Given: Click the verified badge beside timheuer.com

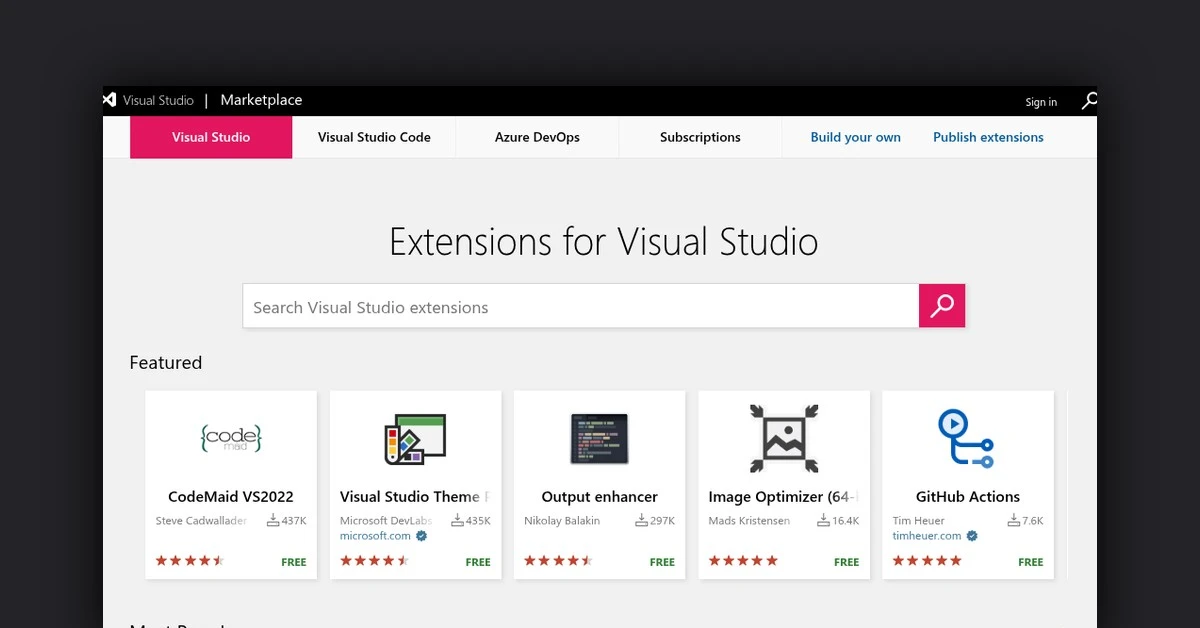Looking at the screenshot, I should coord(969,535).
